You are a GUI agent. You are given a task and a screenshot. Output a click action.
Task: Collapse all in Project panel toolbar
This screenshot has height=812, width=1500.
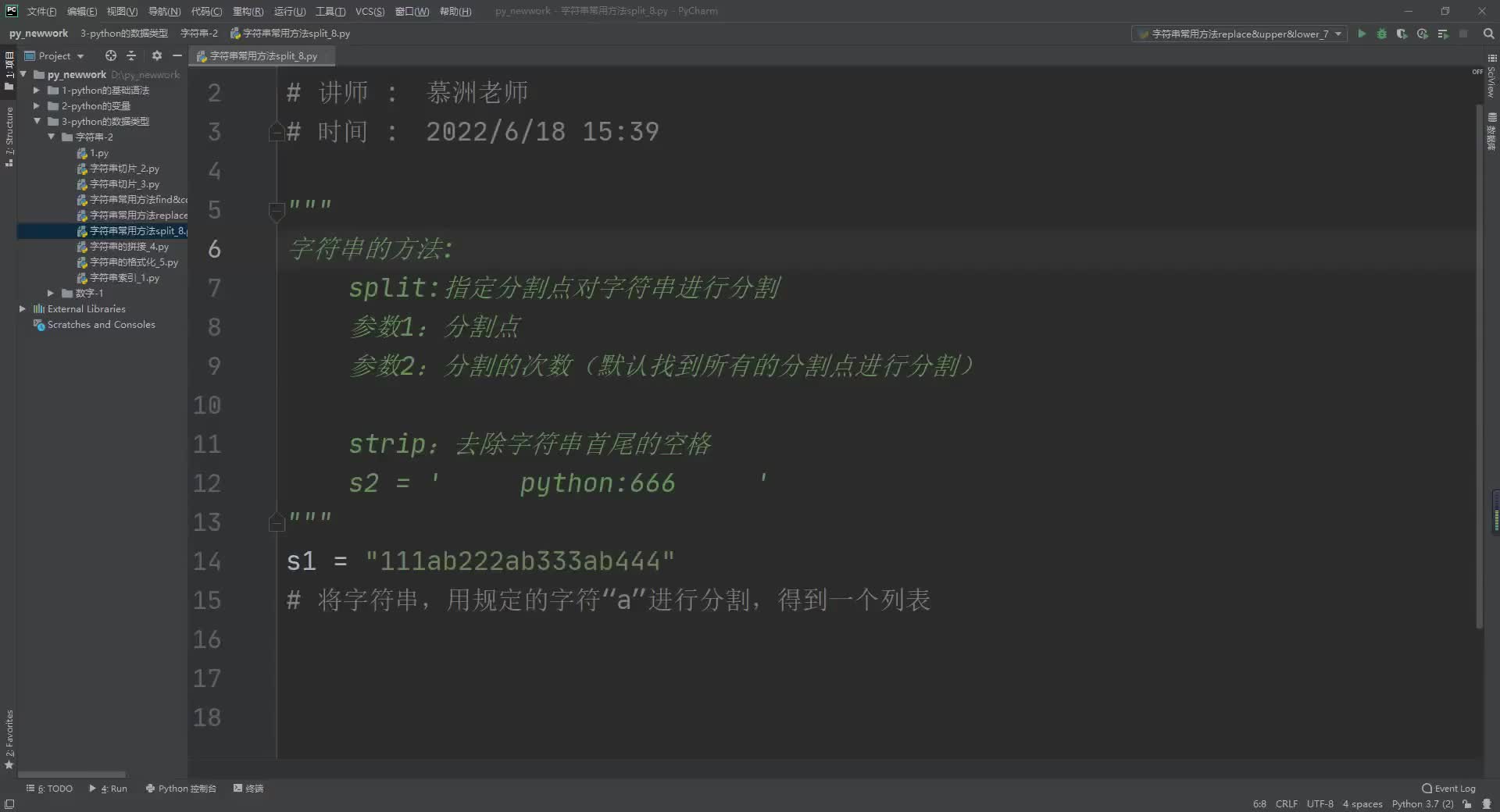(131, 55)
